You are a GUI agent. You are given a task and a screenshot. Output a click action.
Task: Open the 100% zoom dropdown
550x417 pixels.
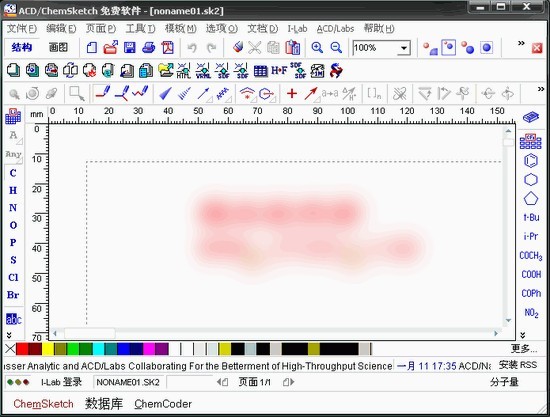(x=404, y=48)
